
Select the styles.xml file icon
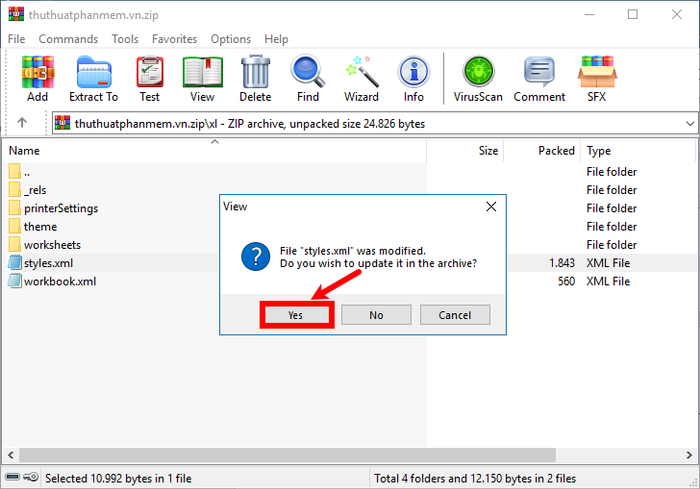coord(15,263)
